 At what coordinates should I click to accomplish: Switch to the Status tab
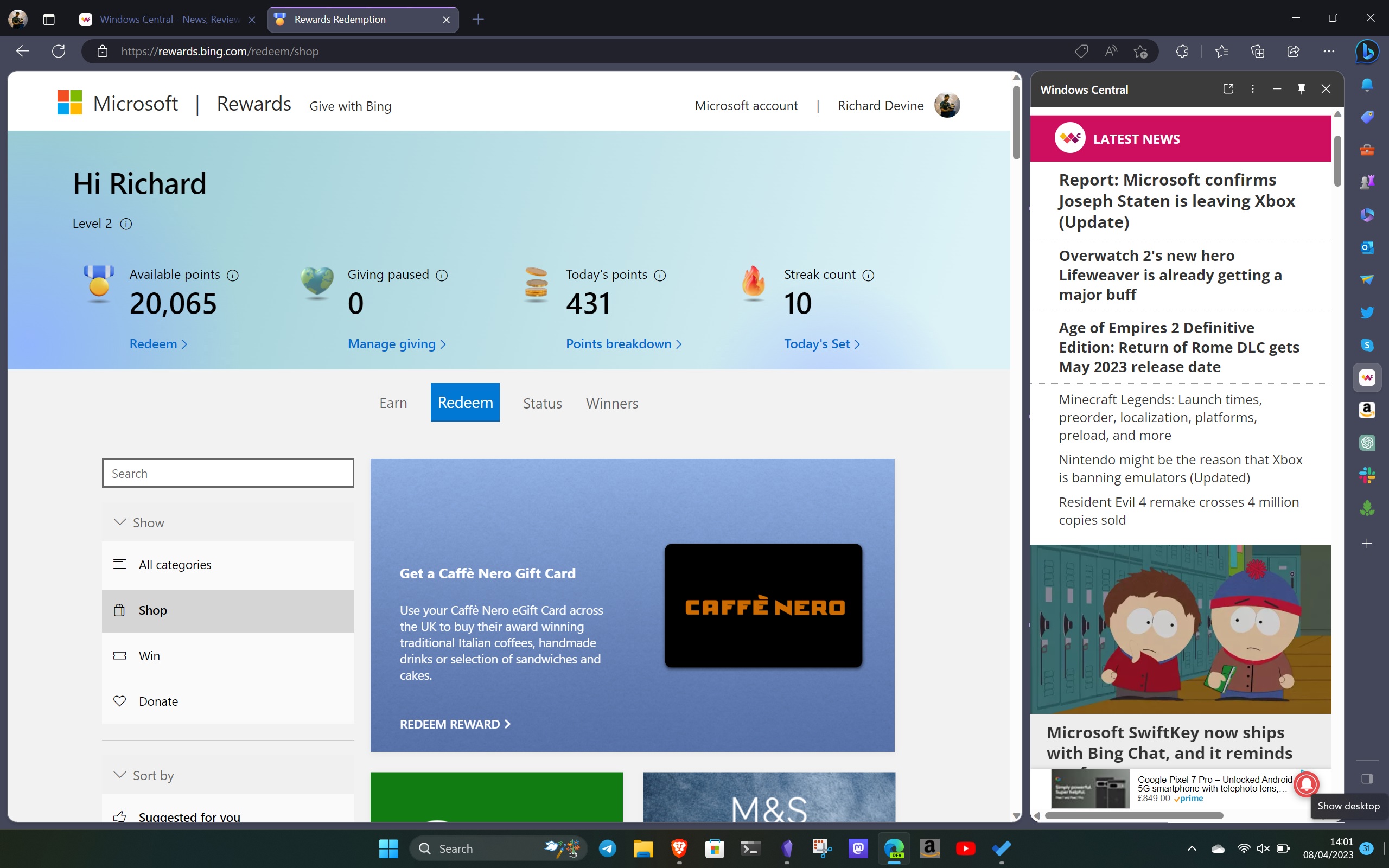541,402
